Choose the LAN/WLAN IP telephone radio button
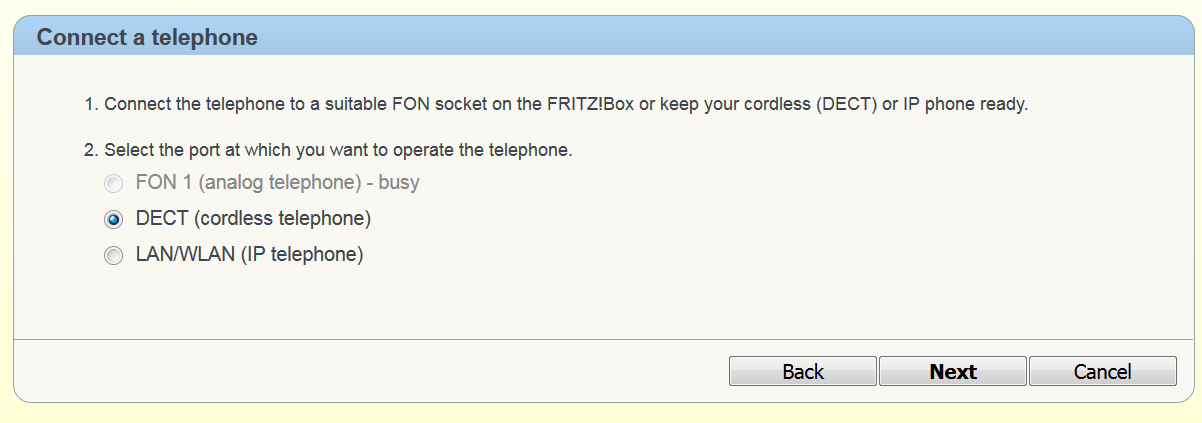This screenshot has width=1202, height=423. coord(113,256)
